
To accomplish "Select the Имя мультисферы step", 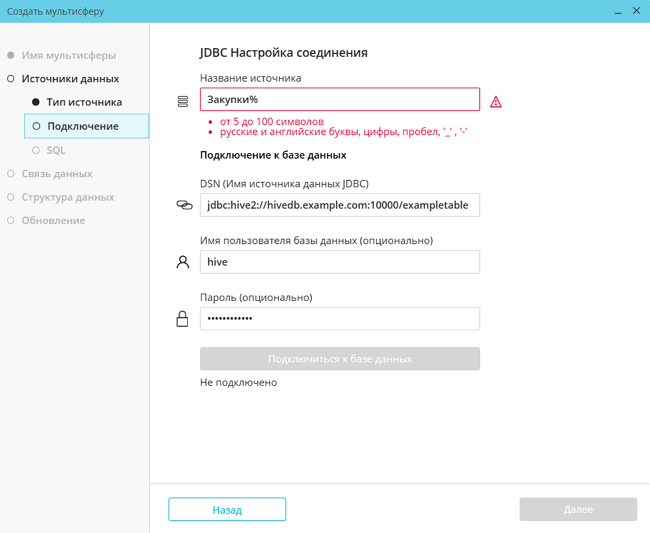I will coord(68,55).
